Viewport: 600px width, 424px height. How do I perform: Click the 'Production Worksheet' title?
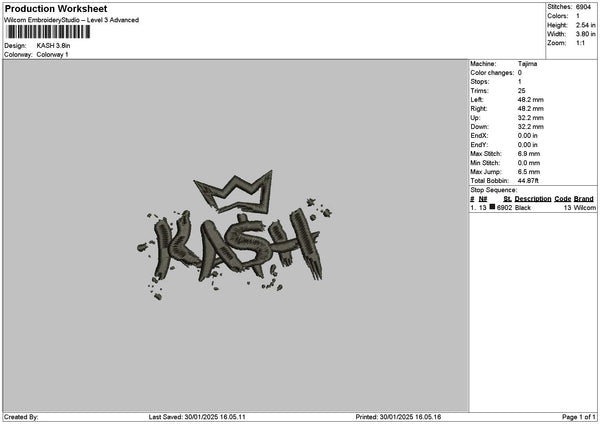point(56,8)
